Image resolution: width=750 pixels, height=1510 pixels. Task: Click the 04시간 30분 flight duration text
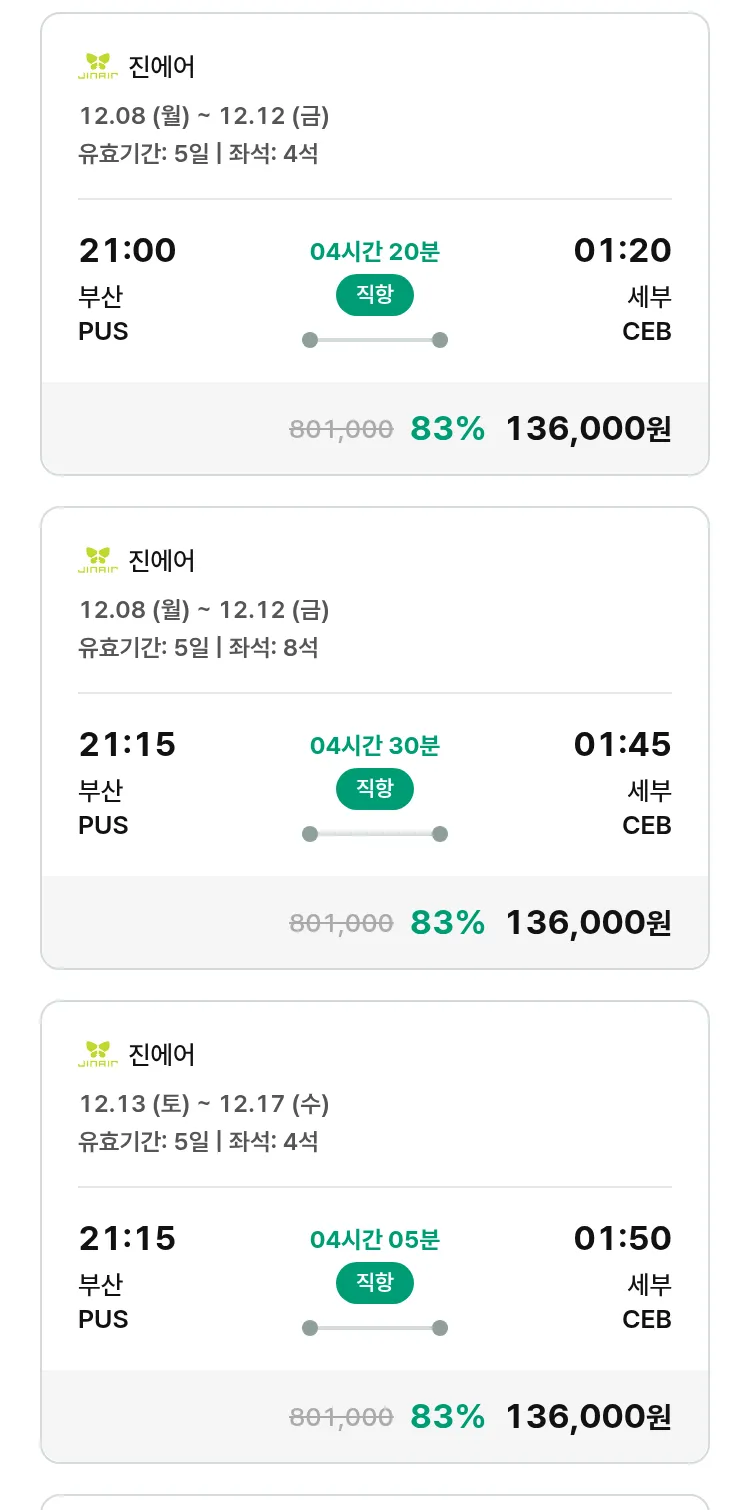pos(374,746)
